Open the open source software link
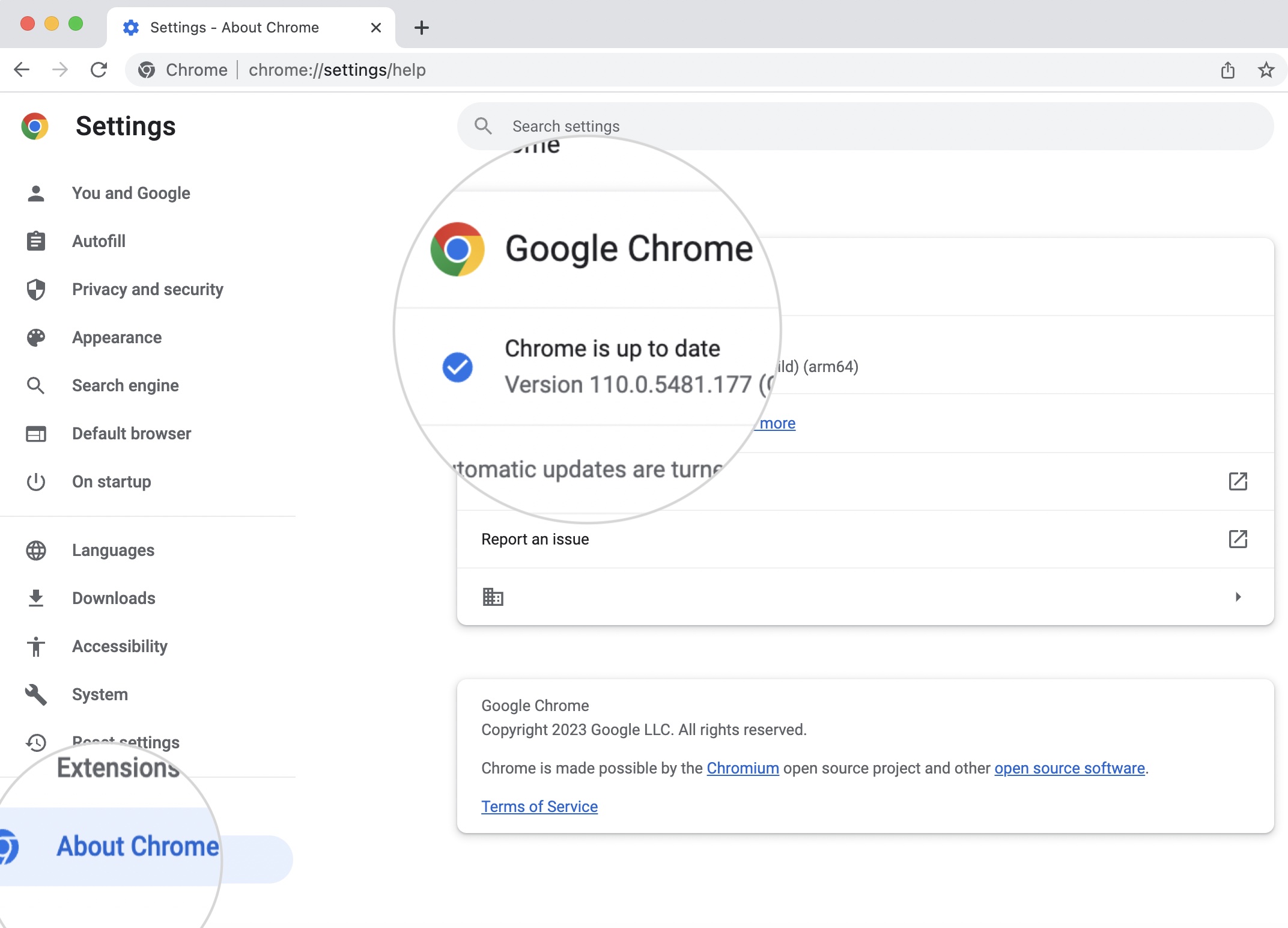This screenshot has width=1288, height=928. point(1069,768)
